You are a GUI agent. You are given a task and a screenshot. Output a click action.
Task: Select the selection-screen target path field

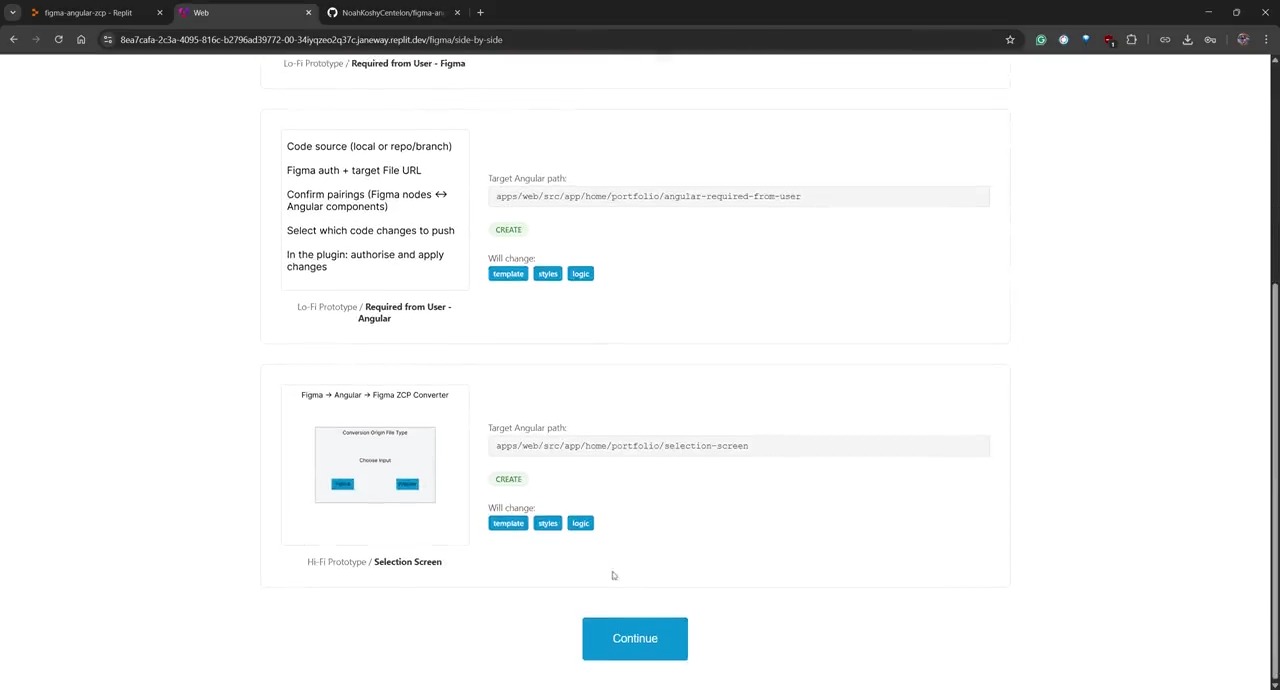(x=739, y=446)
